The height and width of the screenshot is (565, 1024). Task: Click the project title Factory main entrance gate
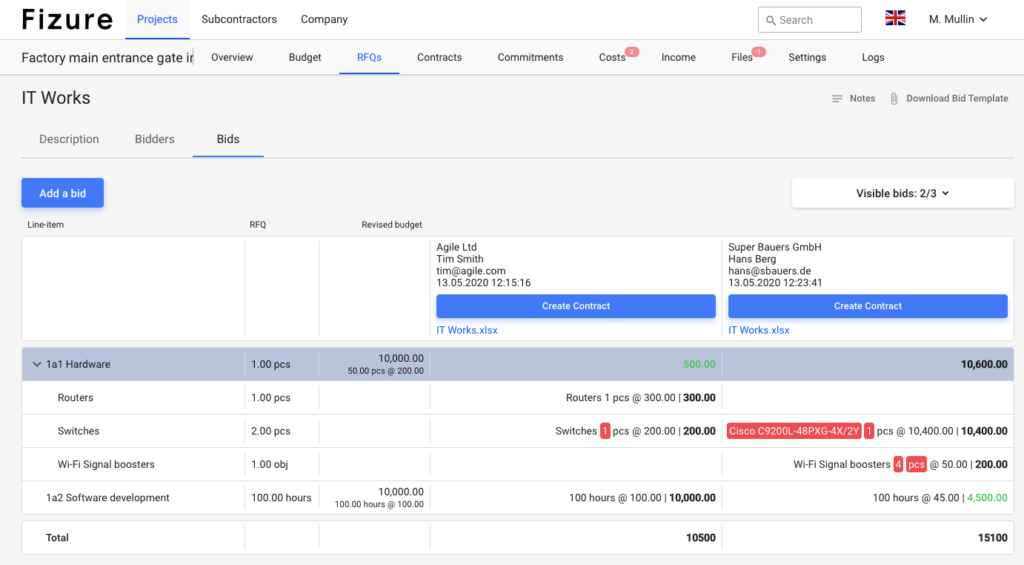coord(108,57)
